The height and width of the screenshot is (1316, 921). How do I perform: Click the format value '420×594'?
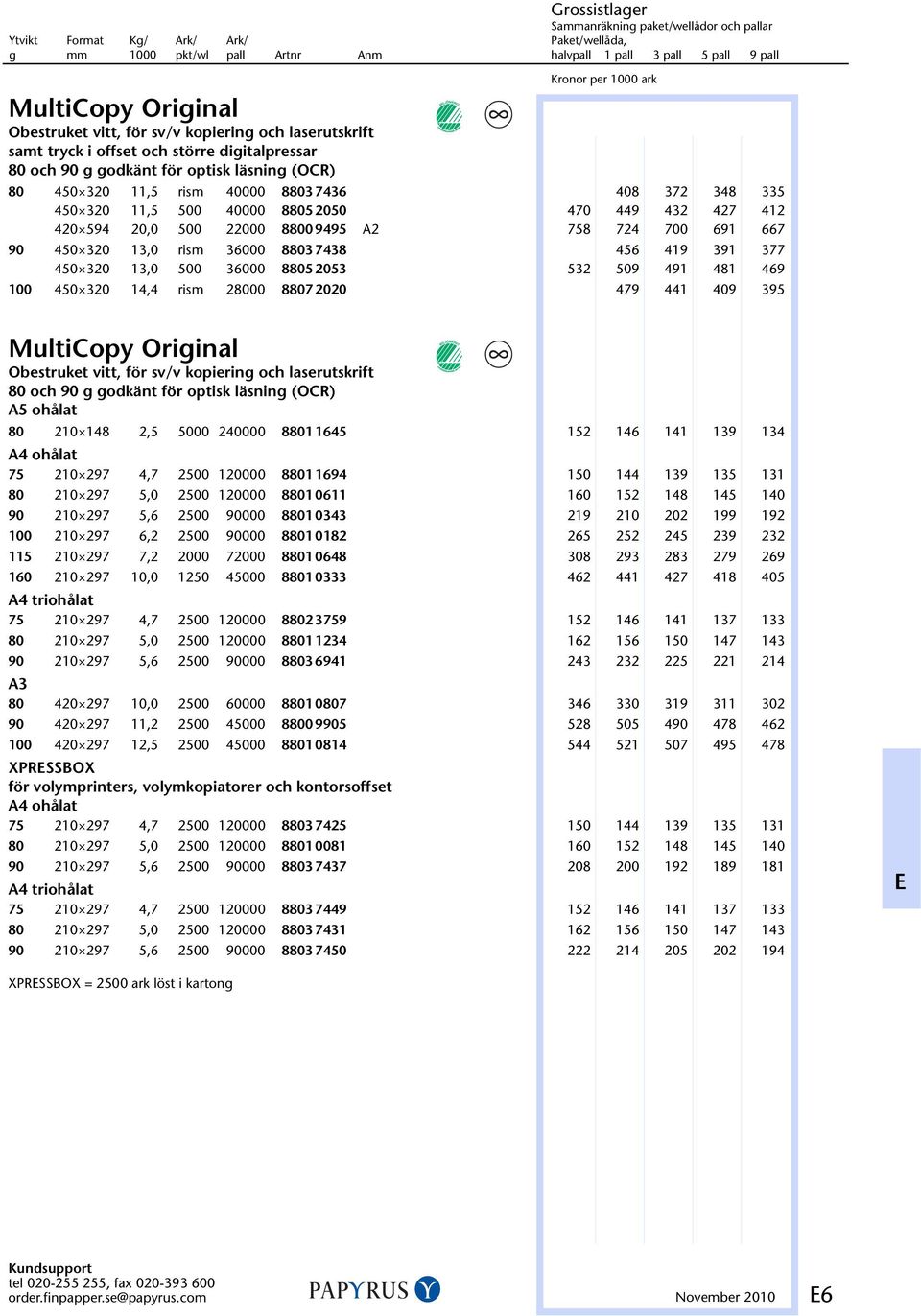tap(82, 230)
